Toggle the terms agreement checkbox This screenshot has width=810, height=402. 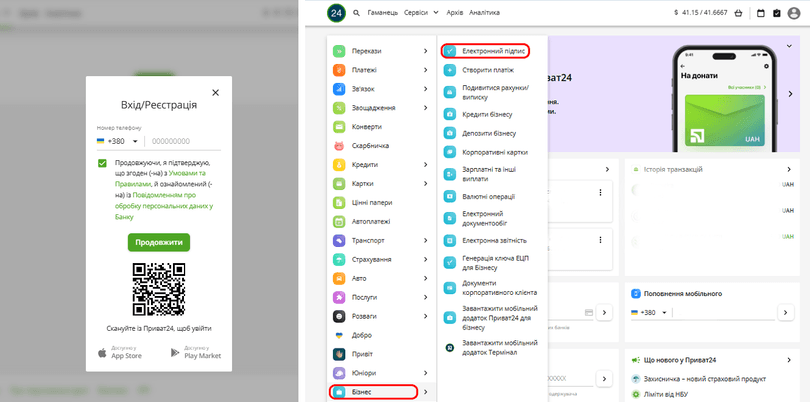point(103,163)
